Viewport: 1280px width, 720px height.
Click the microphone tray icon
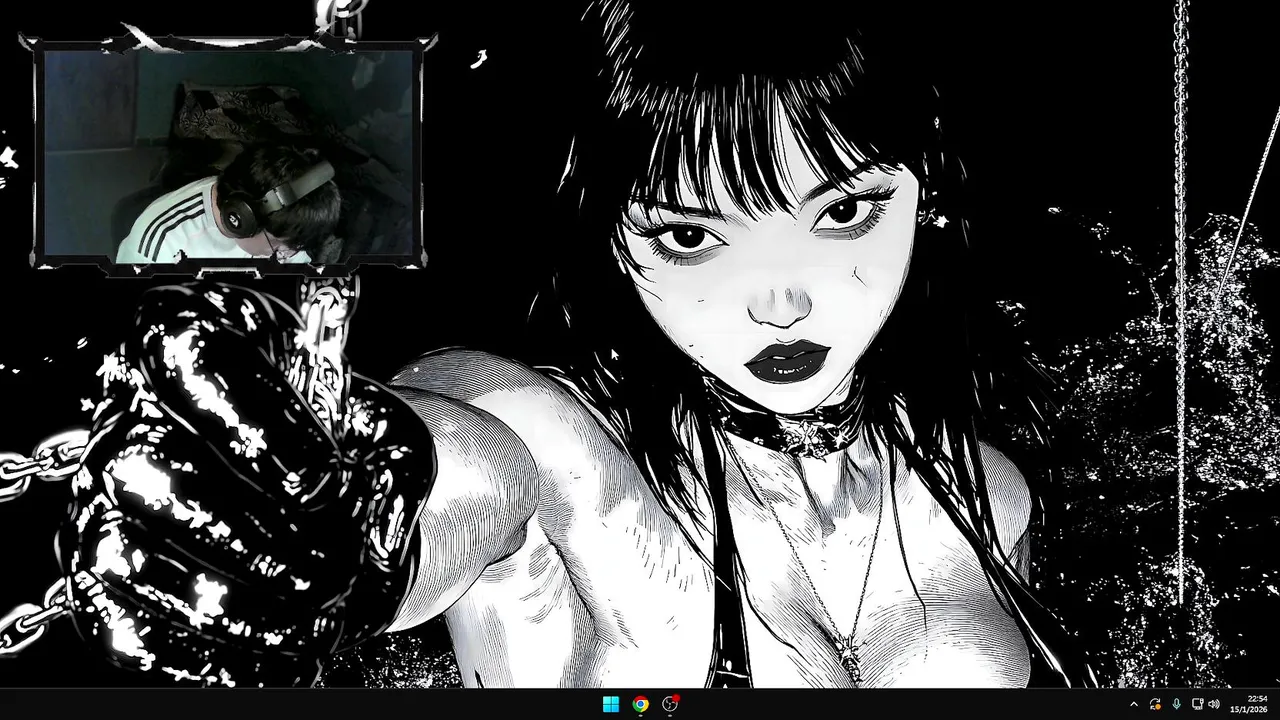point(1176,704)
